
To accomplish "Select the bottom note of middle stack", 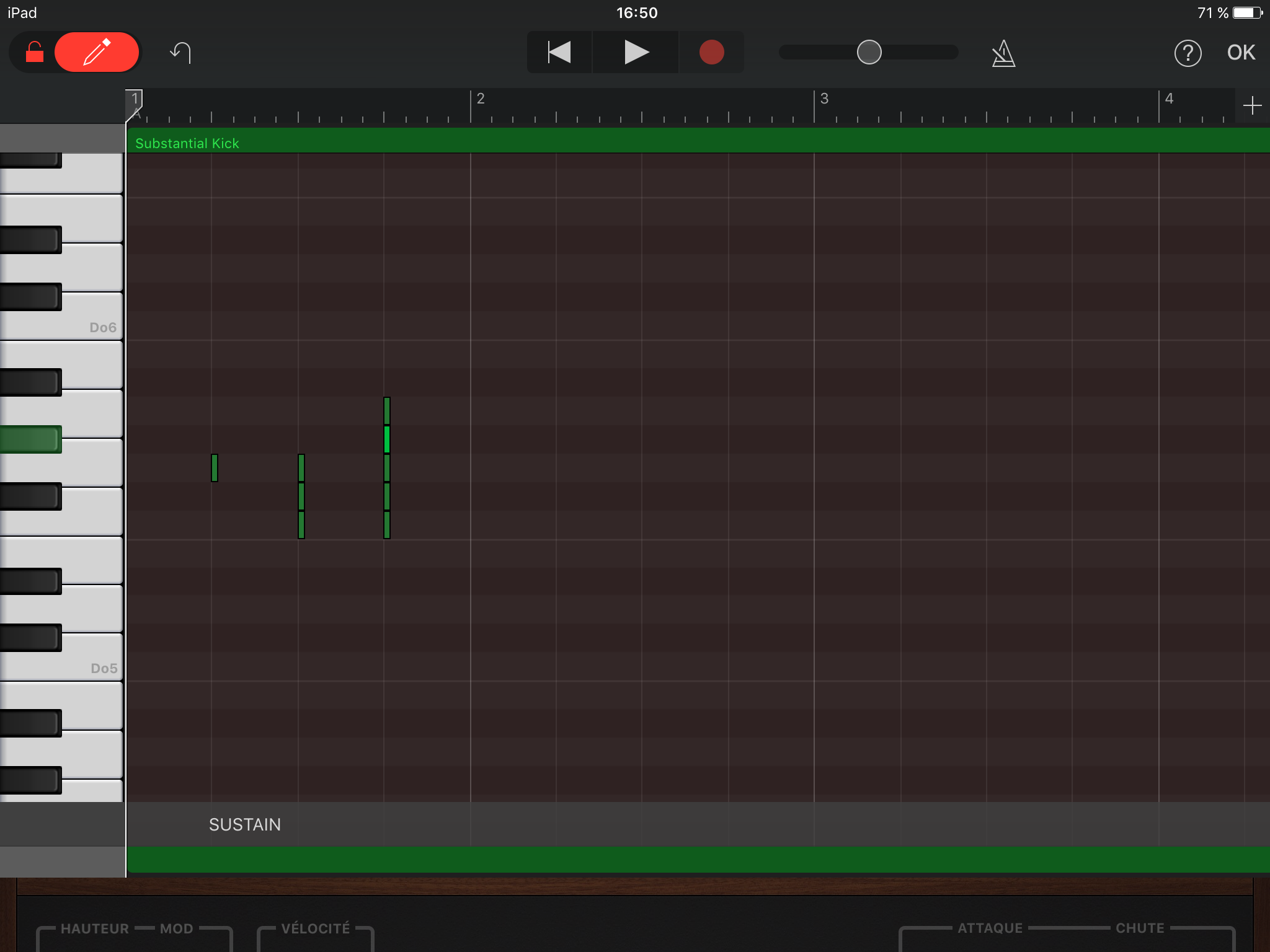I will coord(301,524).
